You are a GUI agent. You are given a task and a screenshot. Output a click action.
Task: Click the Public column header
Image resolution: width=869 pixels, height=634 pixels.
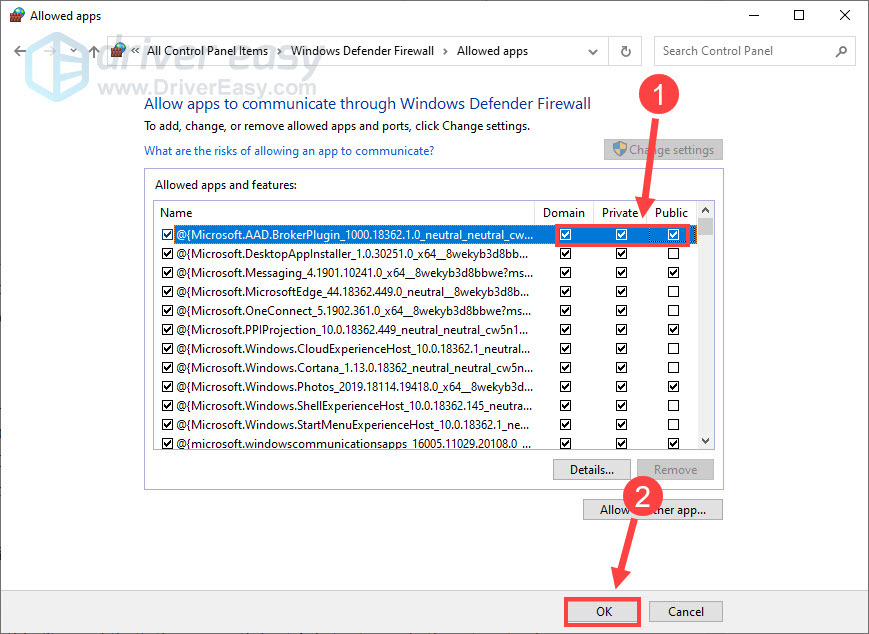pos(671,213)
